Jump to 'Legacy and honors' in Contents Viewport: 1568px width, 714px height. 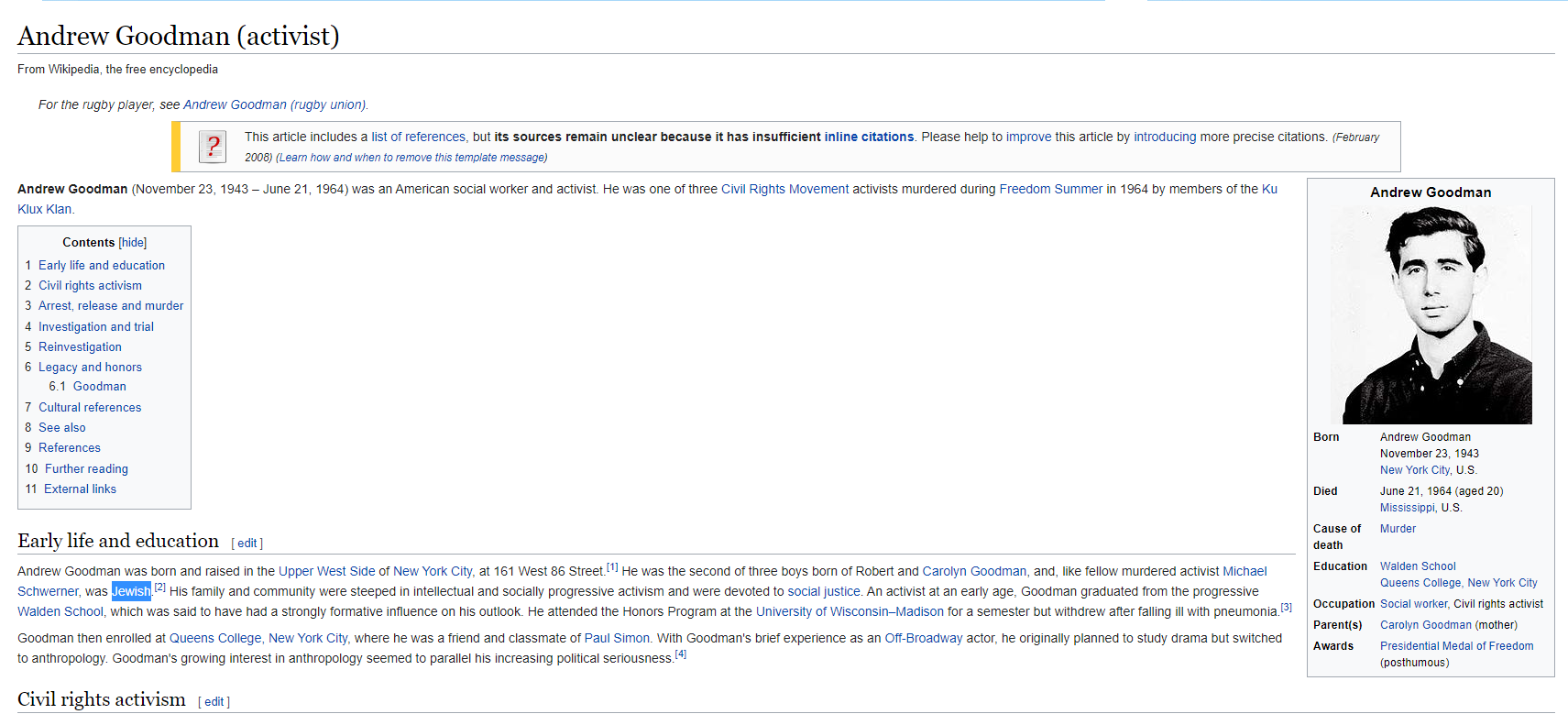click(x=90, y=367)
